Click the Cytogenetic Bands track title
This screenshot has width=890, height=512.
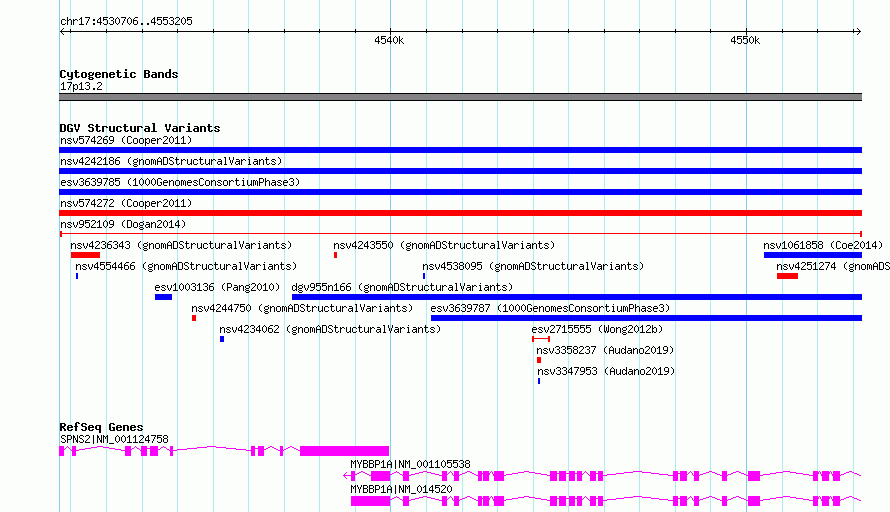click(119, 74)
